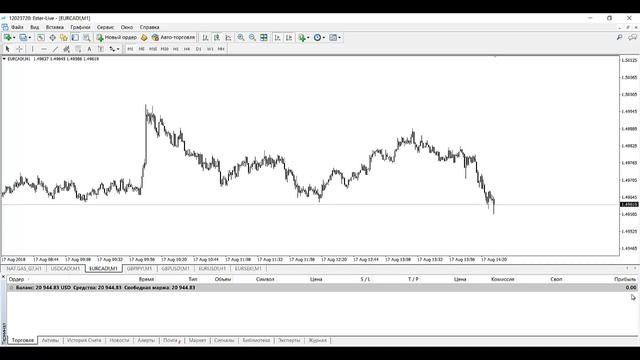Image resolution: width=640 pixels, height=360 pixels.
Task: Toggle the Navigator star folder icon
Action: [x=64, y=38]
